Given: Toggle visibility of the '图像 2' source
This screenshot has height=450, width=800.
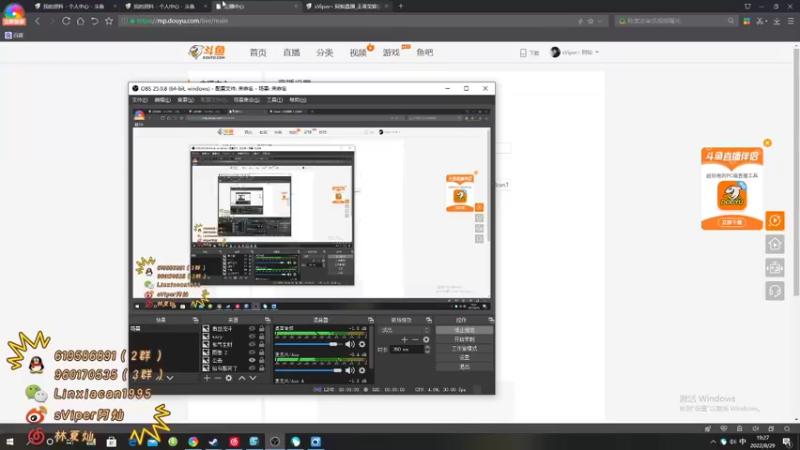Looking at the screenshot, I should coord(252,352).
